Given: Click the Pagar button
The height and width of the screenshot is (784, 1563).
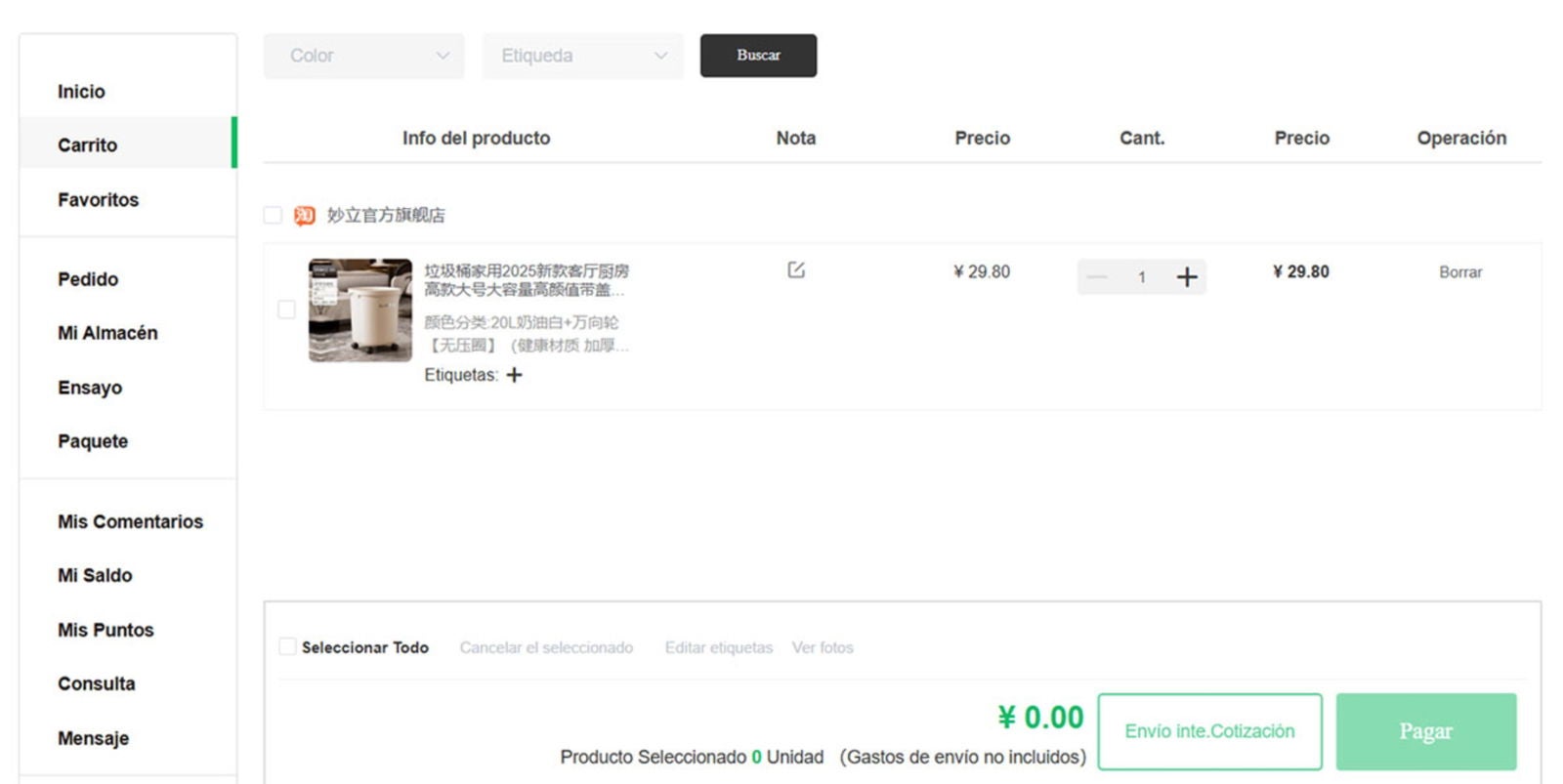Looking at the screenshot, I should tap(1426, 729).
